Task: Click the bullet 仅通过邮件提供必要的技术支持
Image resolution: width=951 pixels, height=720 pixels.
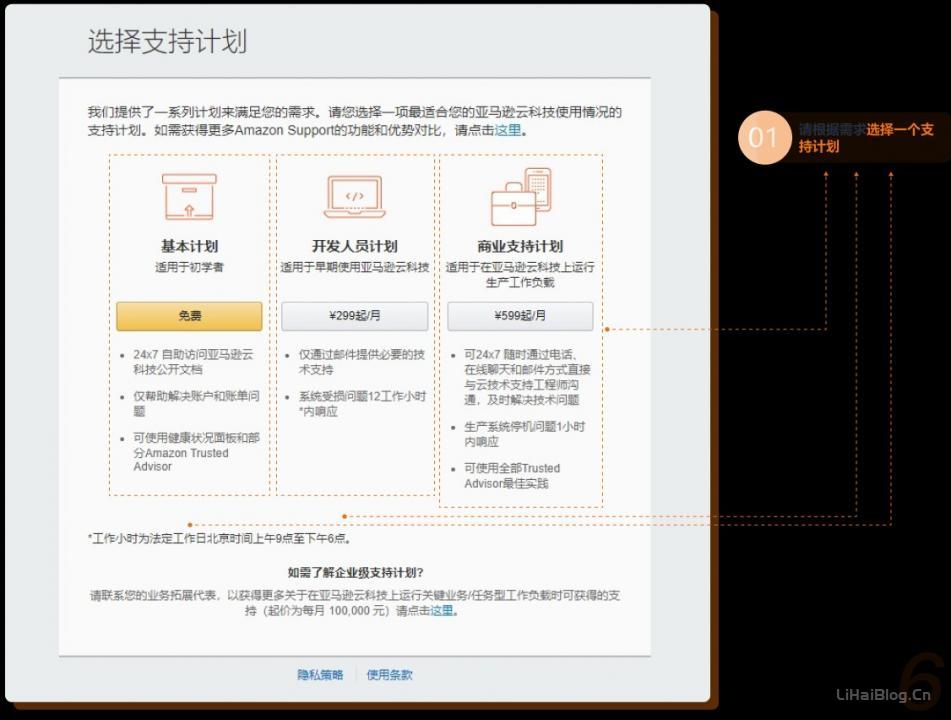Action: 361,362
